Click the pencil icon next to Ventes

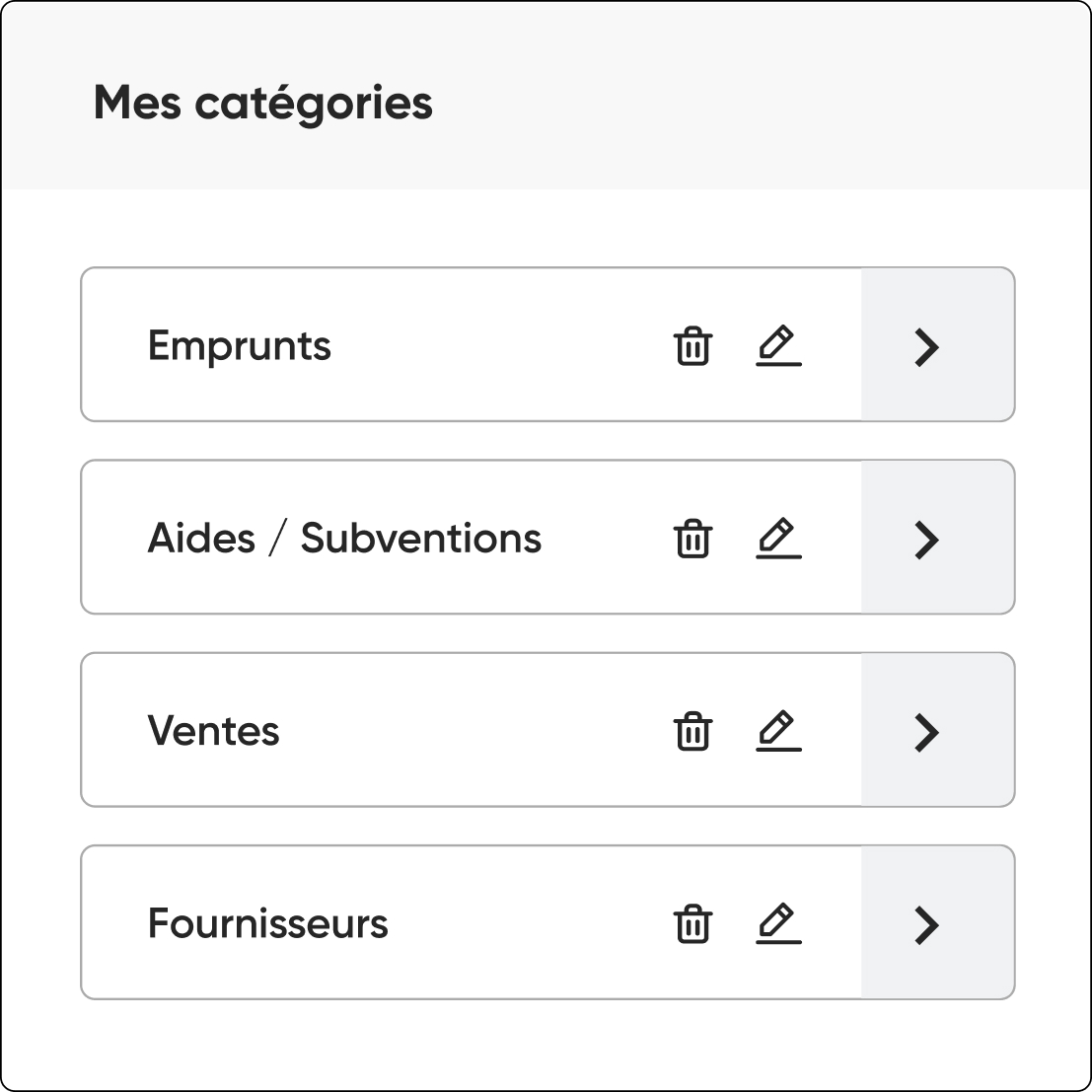coord(778,731)
